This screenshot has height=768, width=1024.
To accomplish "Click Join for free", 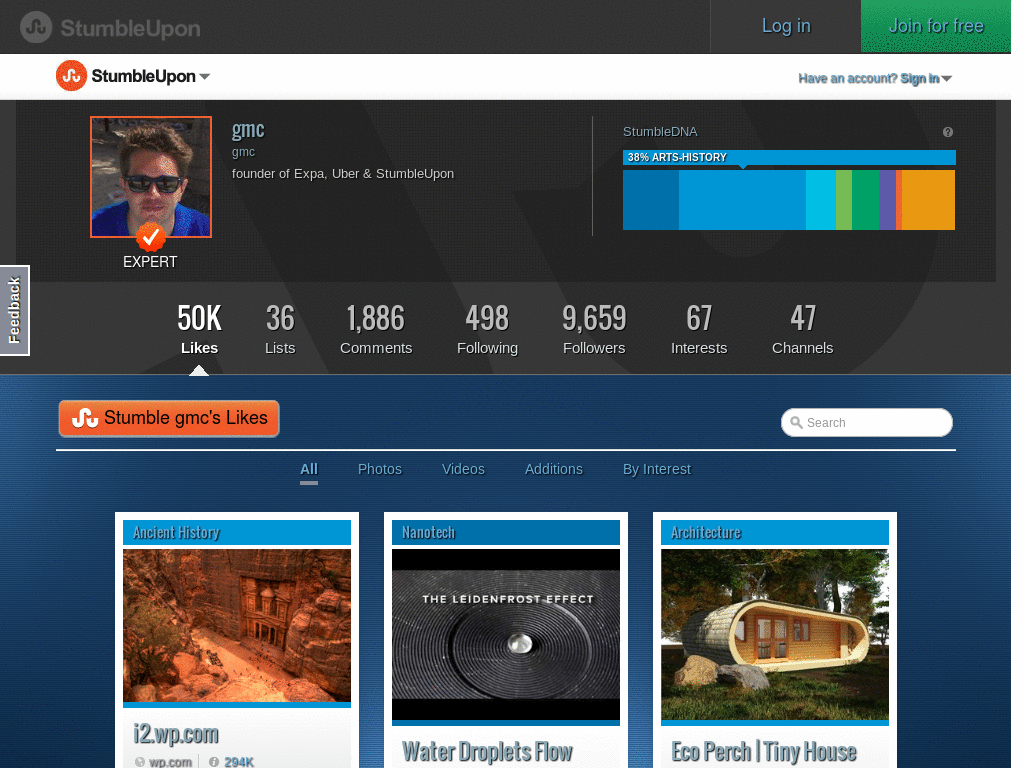I will pos(936,25).
